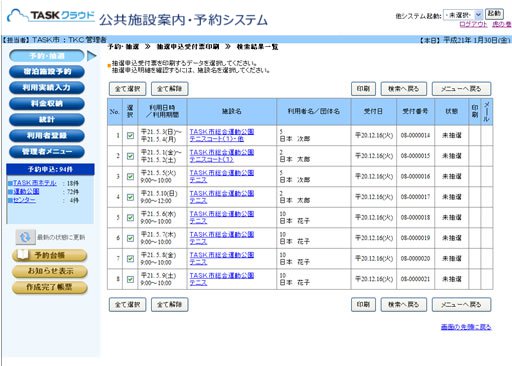
Task: Click 検索へ戻る below the table
Action: point(404,305)
